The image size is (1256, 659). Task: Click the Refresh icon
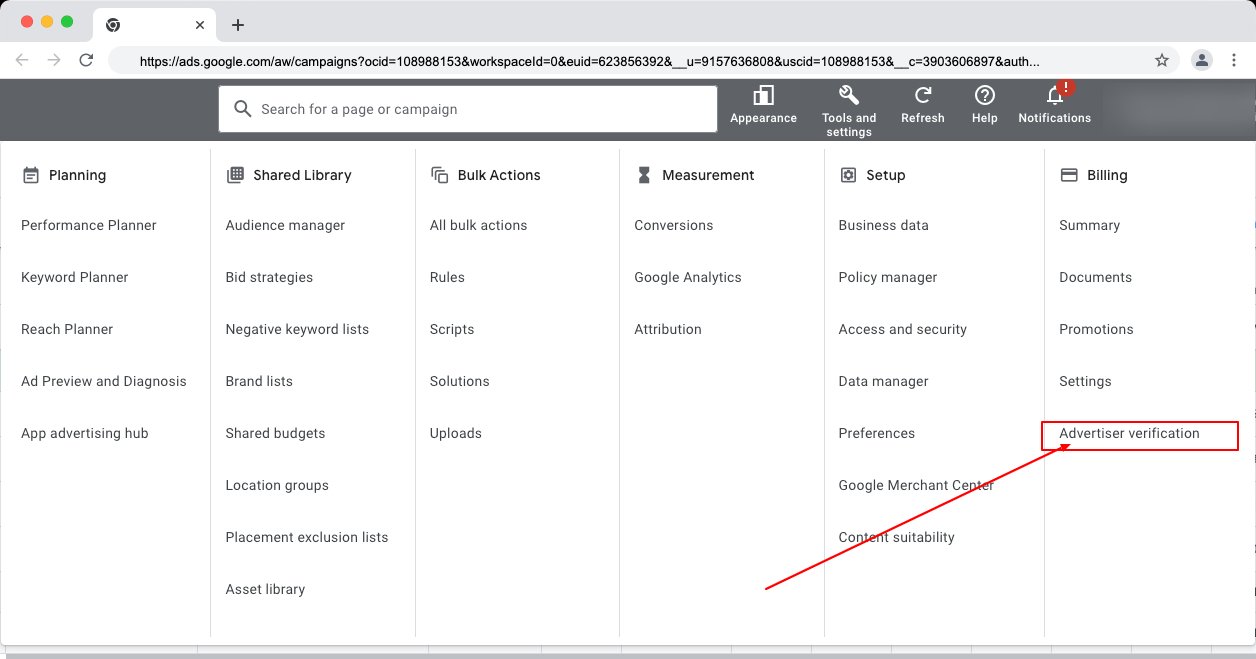923,95
